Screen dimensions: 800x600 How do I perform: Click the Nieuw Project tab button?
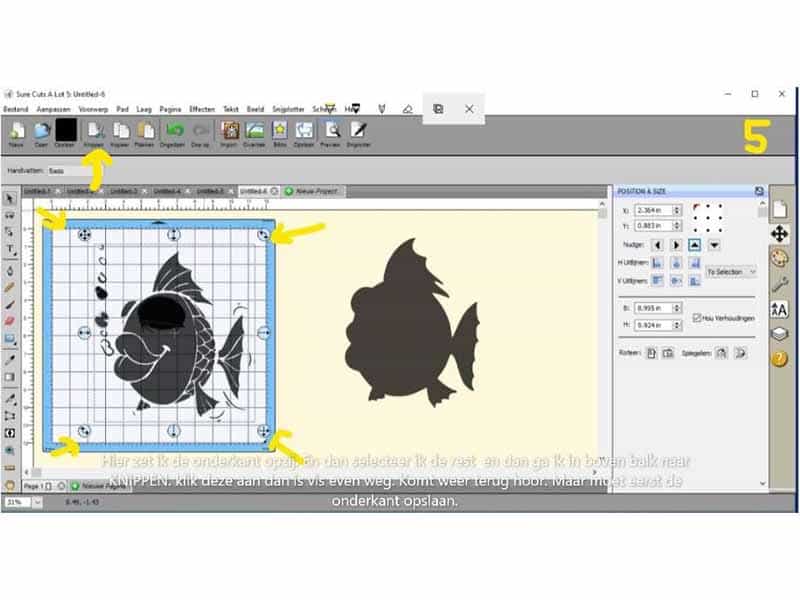pos(312,191)
